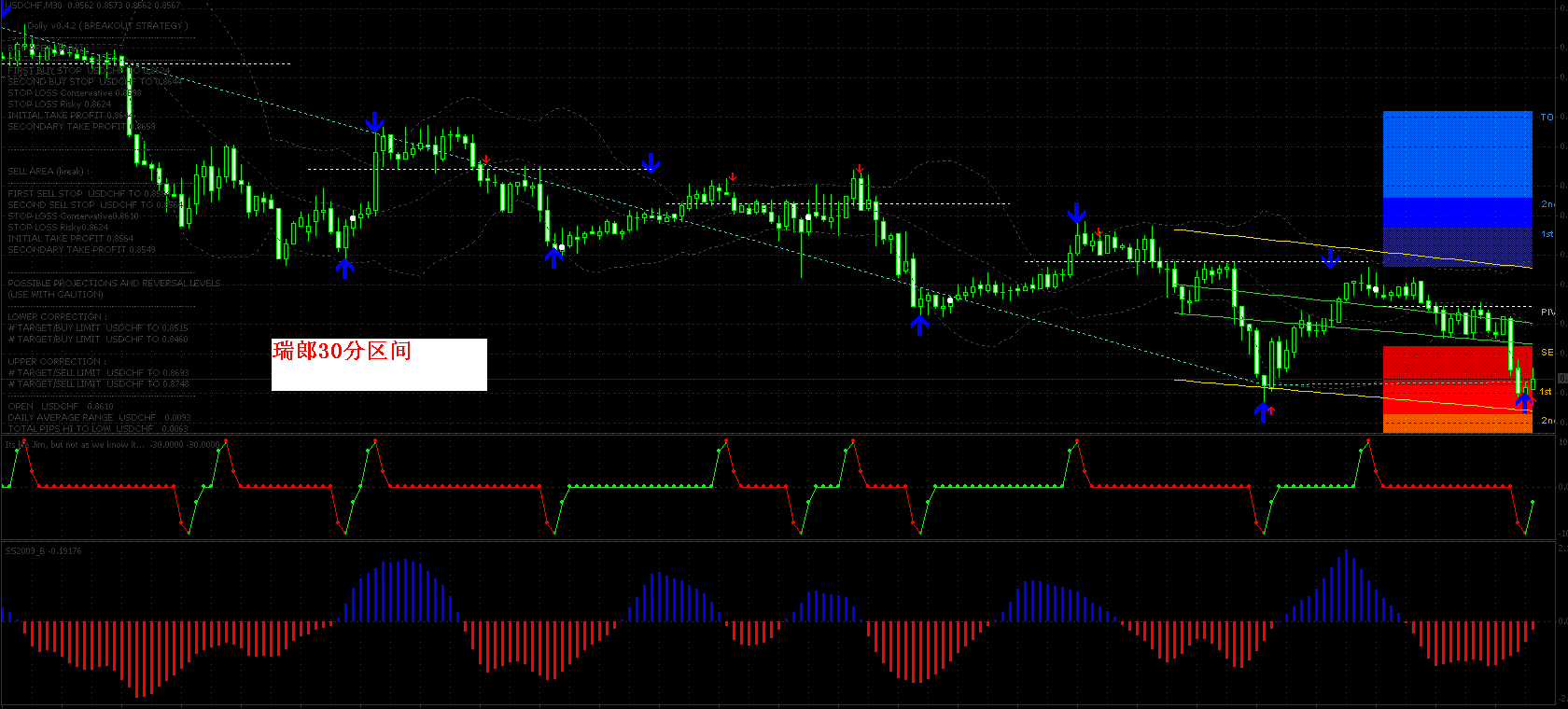The image size is (1568, 709).
Task: Select POSSIBLE PROJECTIONS AND REVERSAL LEVELS heading
Action: tap(115, 284)
